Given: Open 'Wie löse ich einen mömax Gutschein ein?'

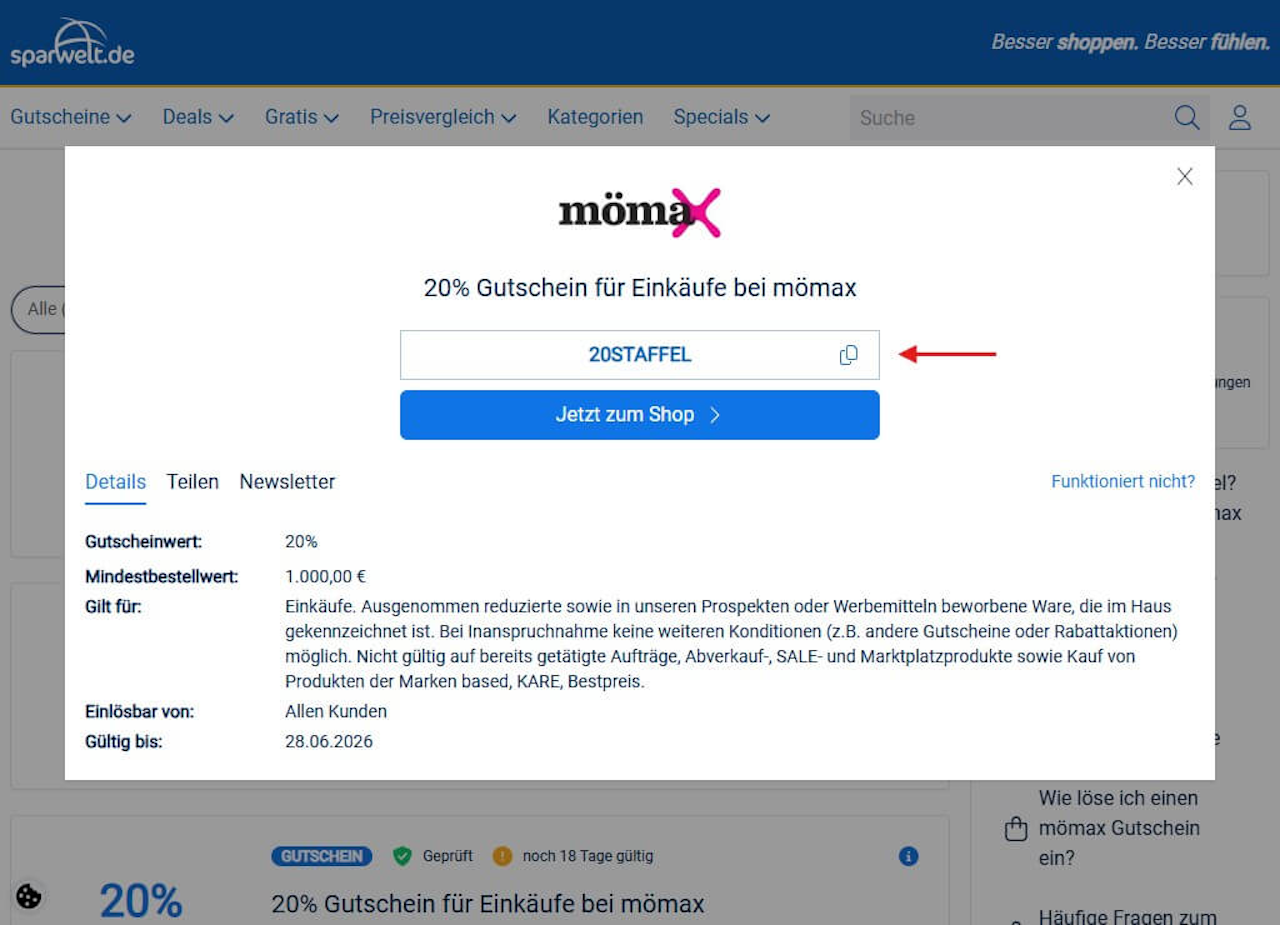Looking at the screenshot, I should [1119, 828].
